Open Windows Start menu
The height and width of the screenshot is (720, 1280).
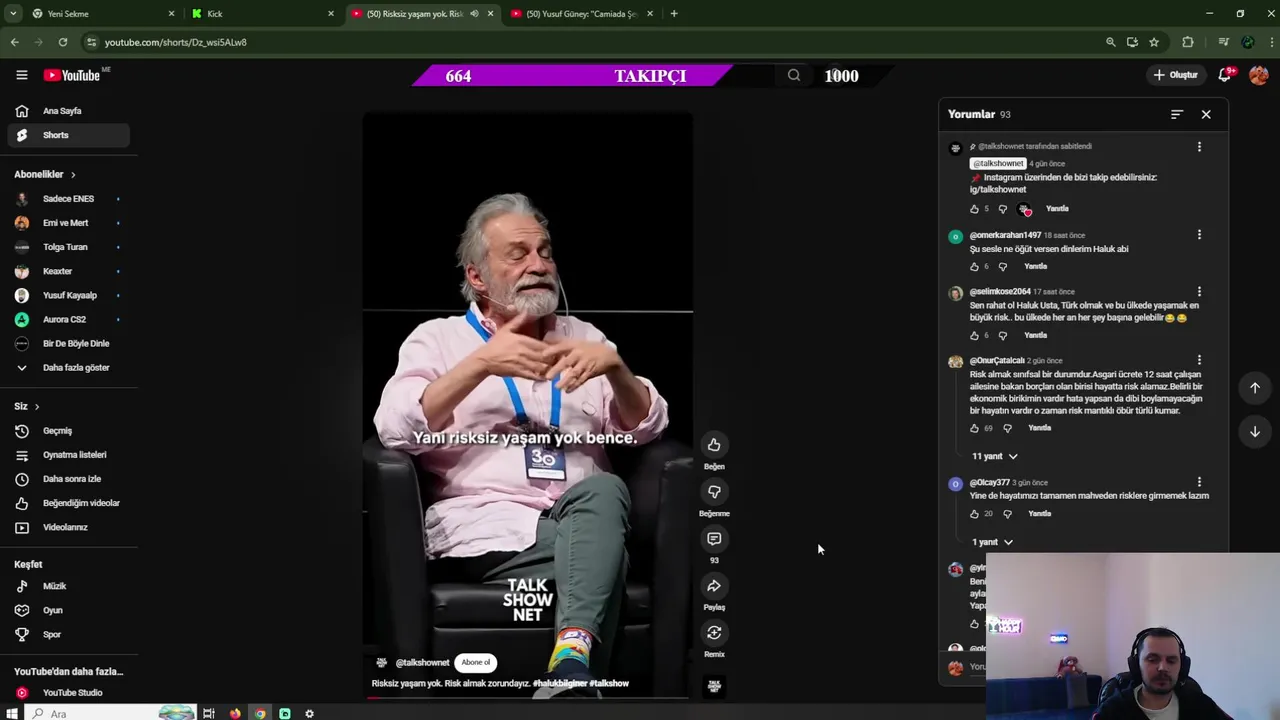coord(13,713)
